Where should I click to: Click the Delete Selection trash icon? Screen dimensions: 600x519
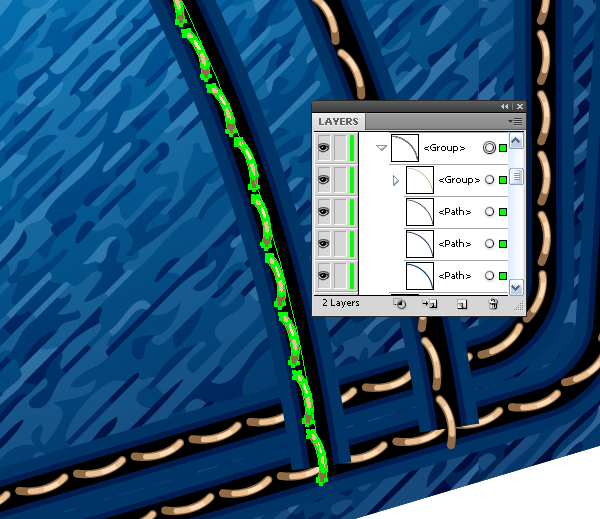(493, 304)
